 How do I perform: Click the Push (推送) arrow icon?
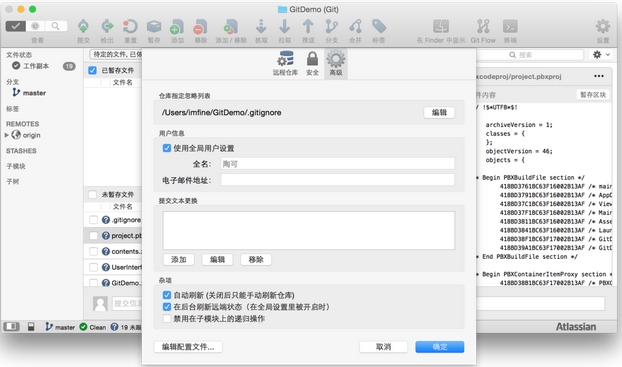(308, 27)
